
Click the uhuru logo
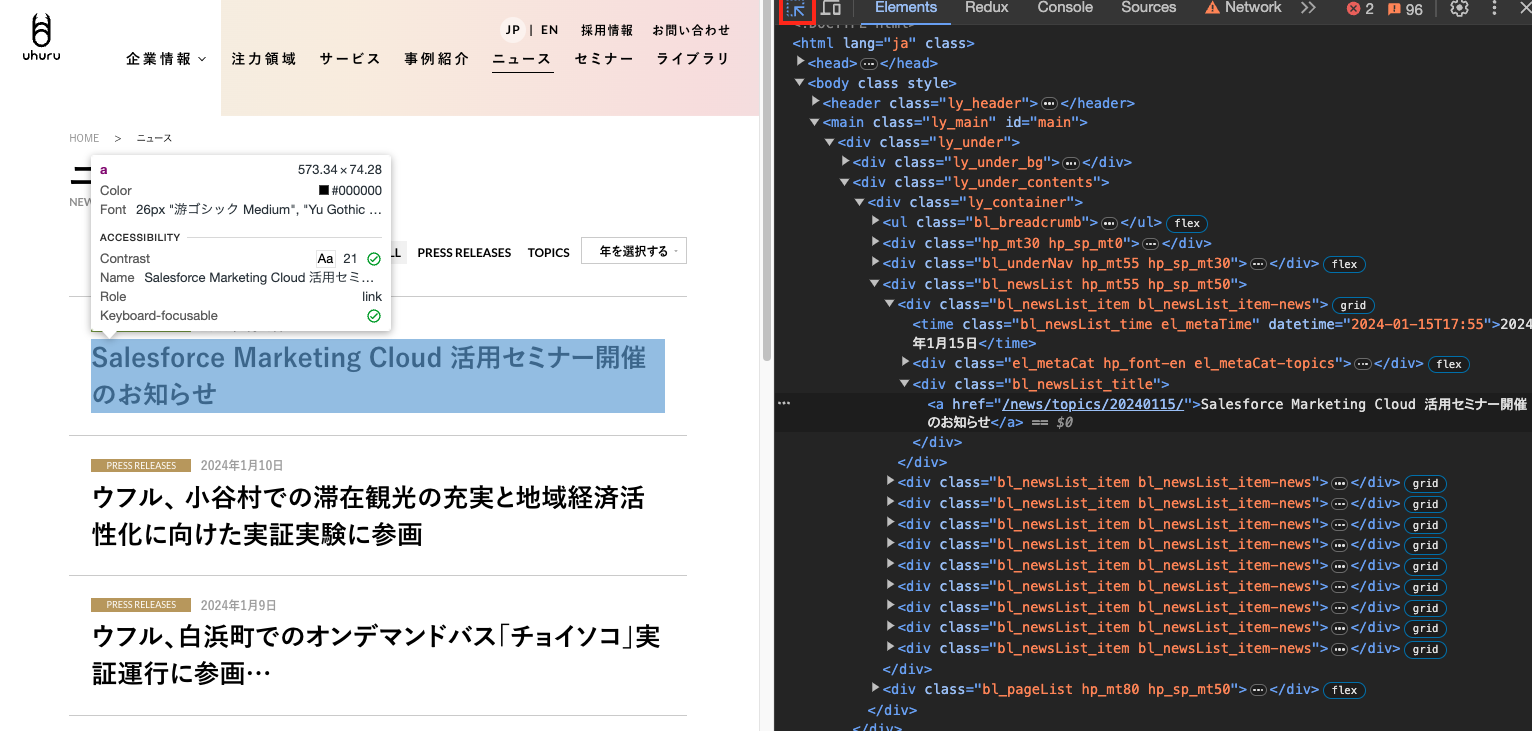coord(41,39)
